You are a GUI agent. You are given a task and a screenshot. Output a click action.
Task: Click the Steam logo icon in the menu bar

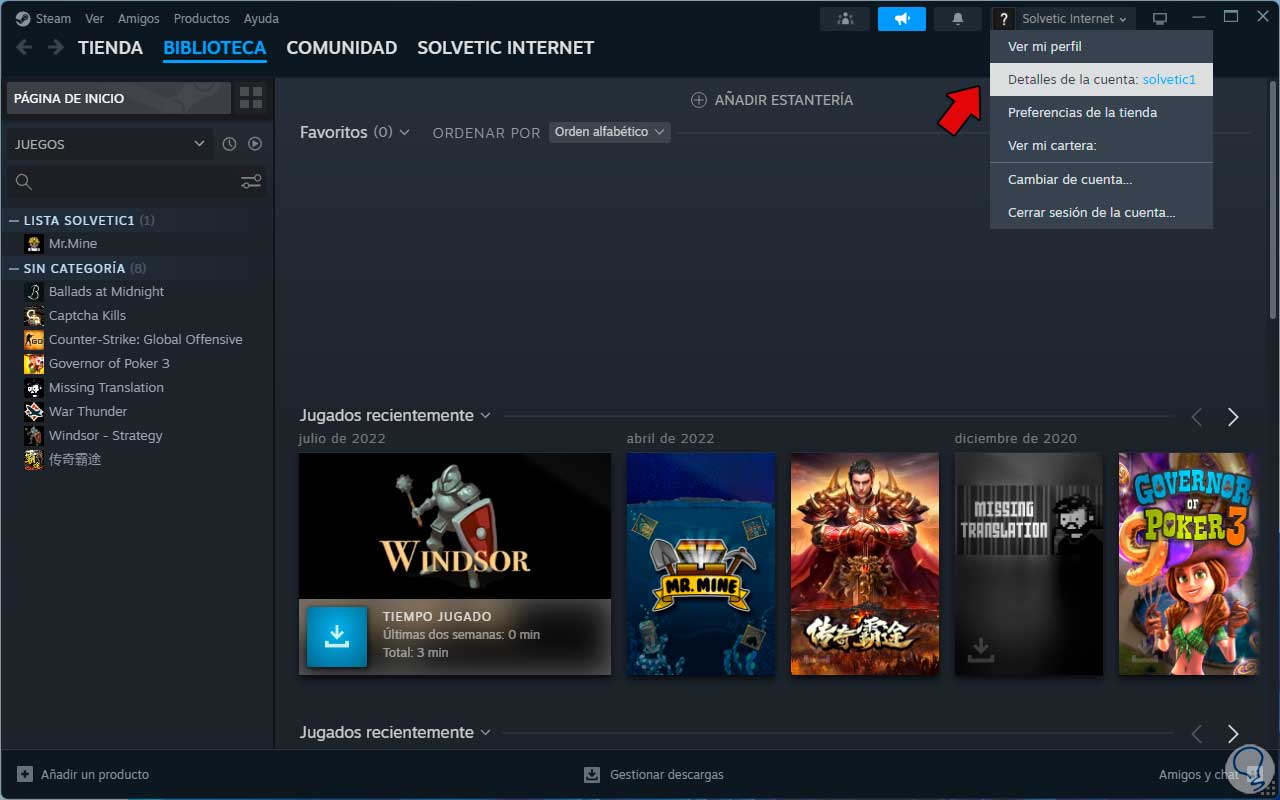(23, 18)
